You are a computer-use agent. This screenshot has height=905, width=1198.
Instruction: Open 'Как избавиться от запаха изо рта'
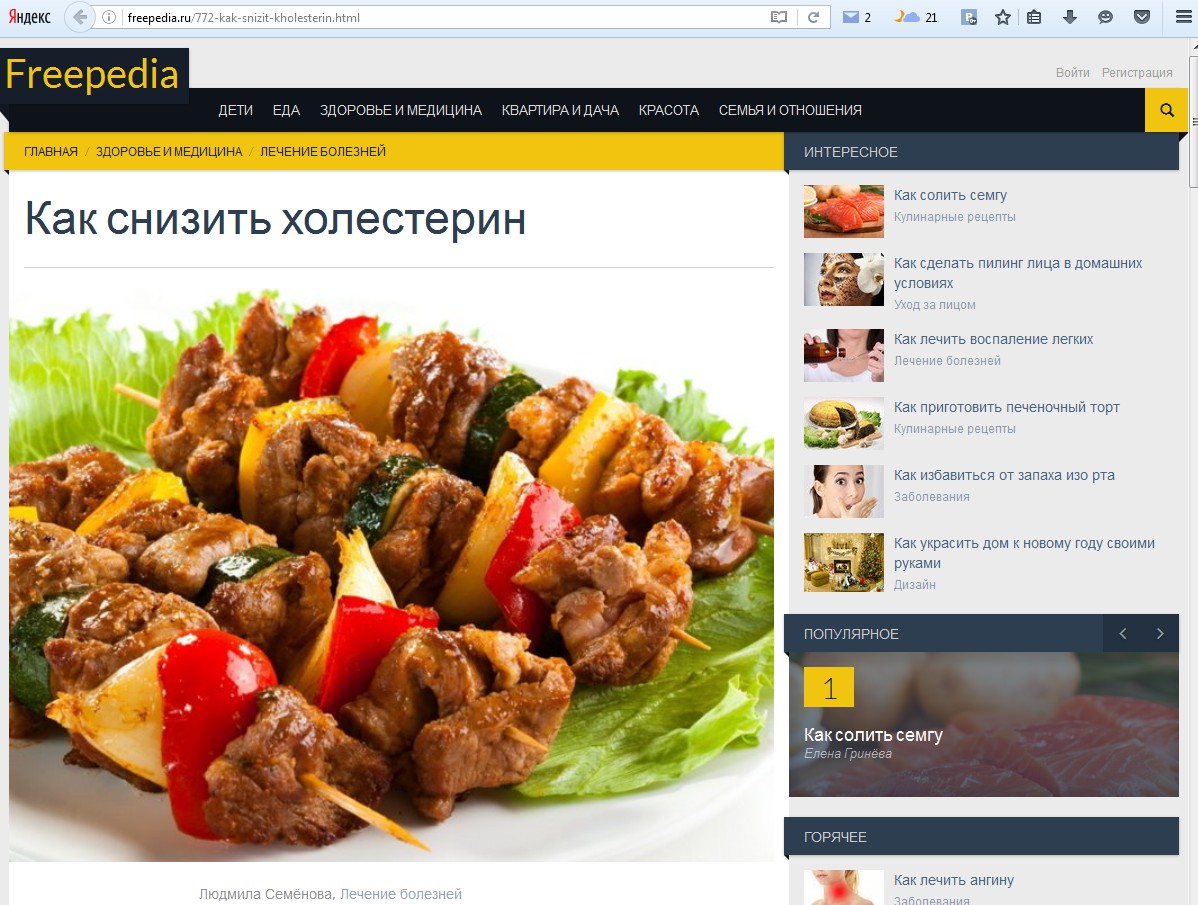(1004, 474)
